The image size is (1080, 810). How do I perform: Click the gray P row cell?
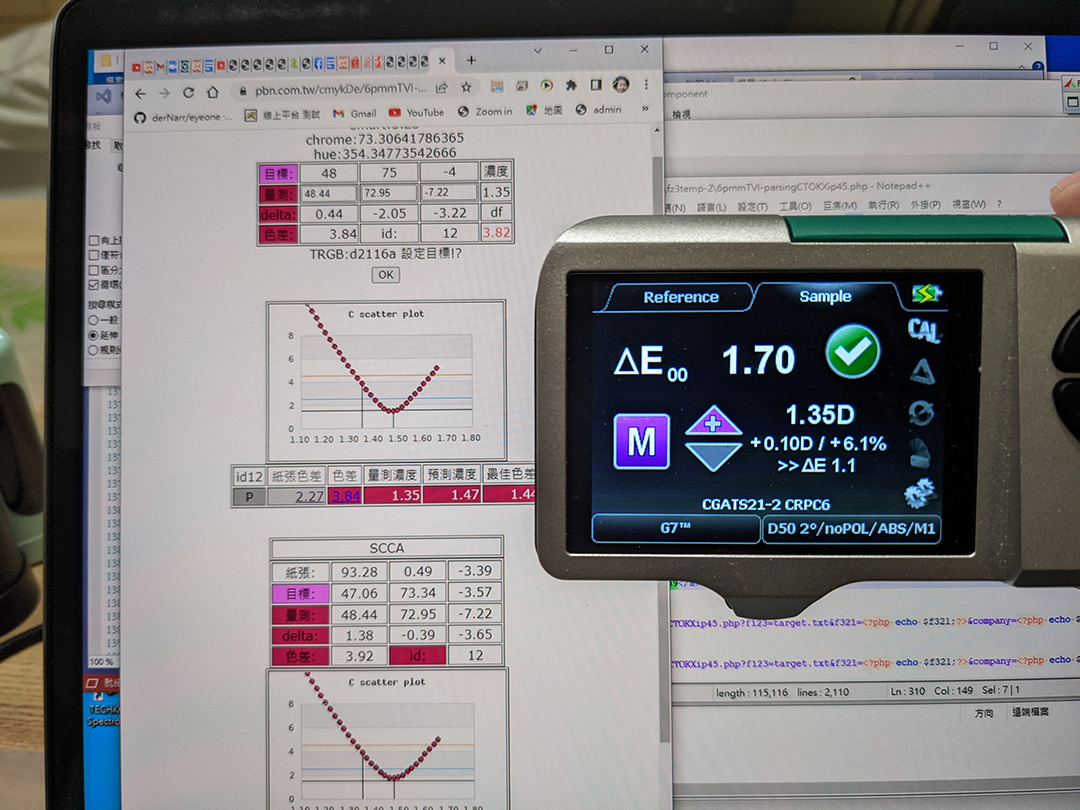249,497
